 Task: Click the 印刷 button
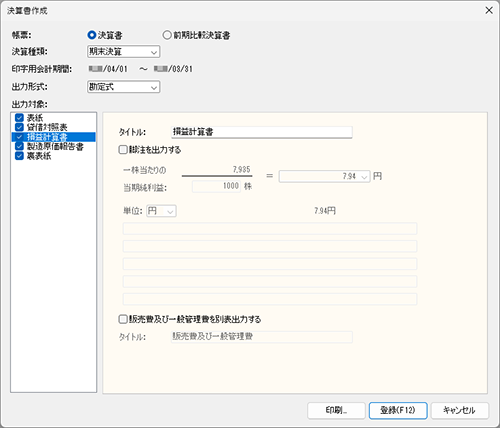click(x=336, y=410)
